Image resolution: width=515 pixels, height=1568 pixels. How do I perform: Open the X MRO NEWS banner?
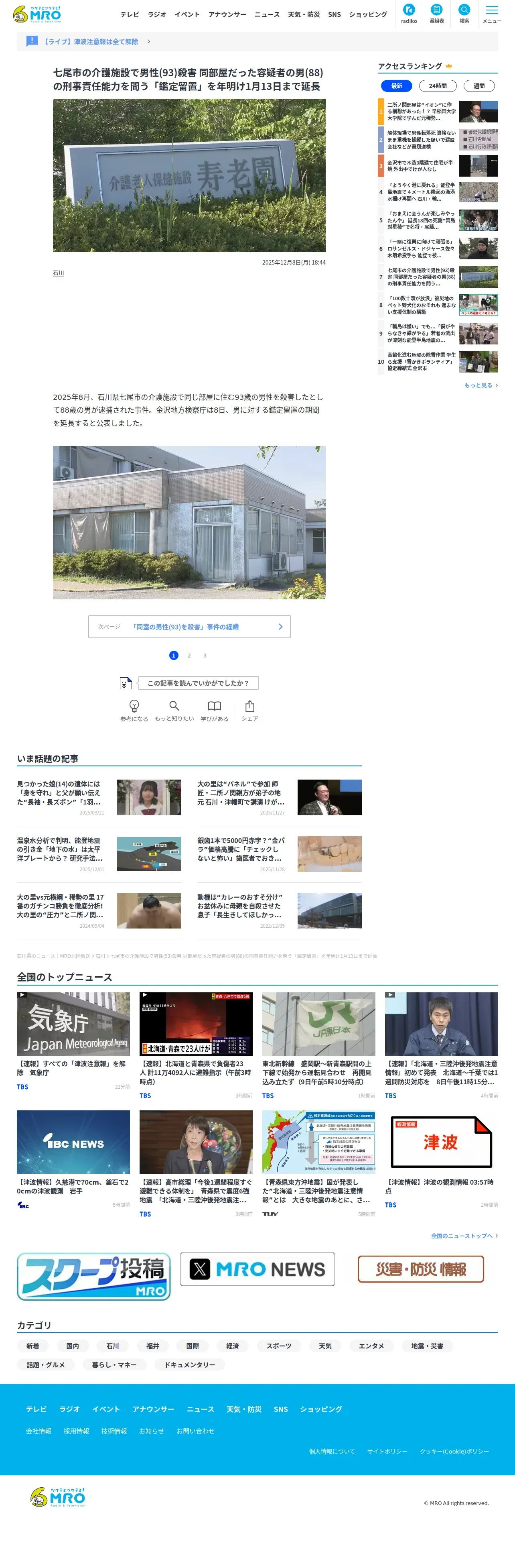point(257,1269)
